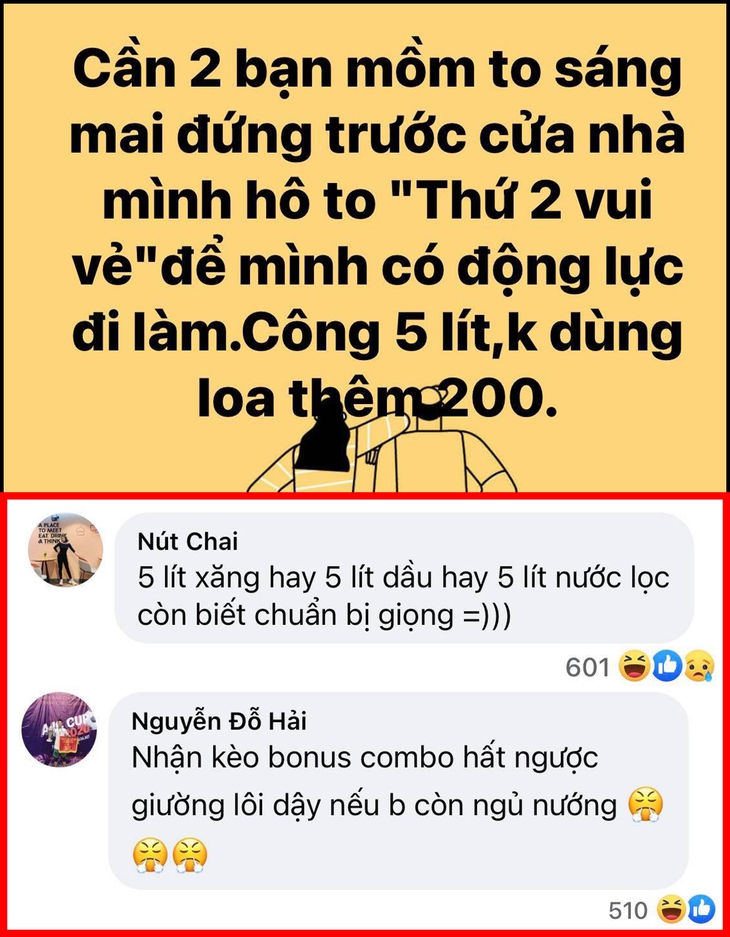Click first huffing emoji on last comment line
730x937 pixels.
[149, 855]
